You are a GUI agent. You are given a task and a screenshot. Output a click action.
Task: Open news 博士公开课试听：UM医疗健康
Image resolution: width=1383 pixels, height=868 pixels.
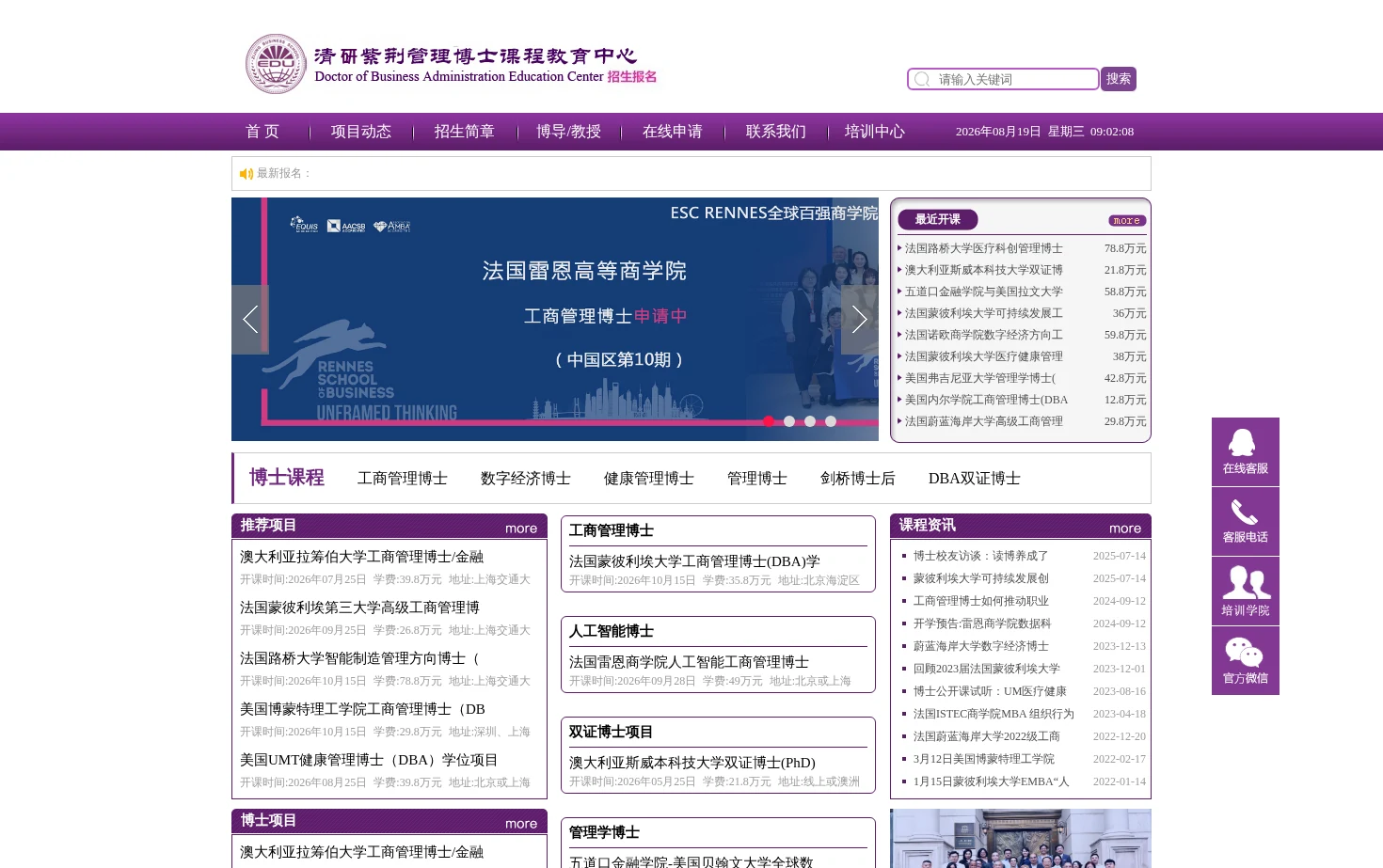990,691
